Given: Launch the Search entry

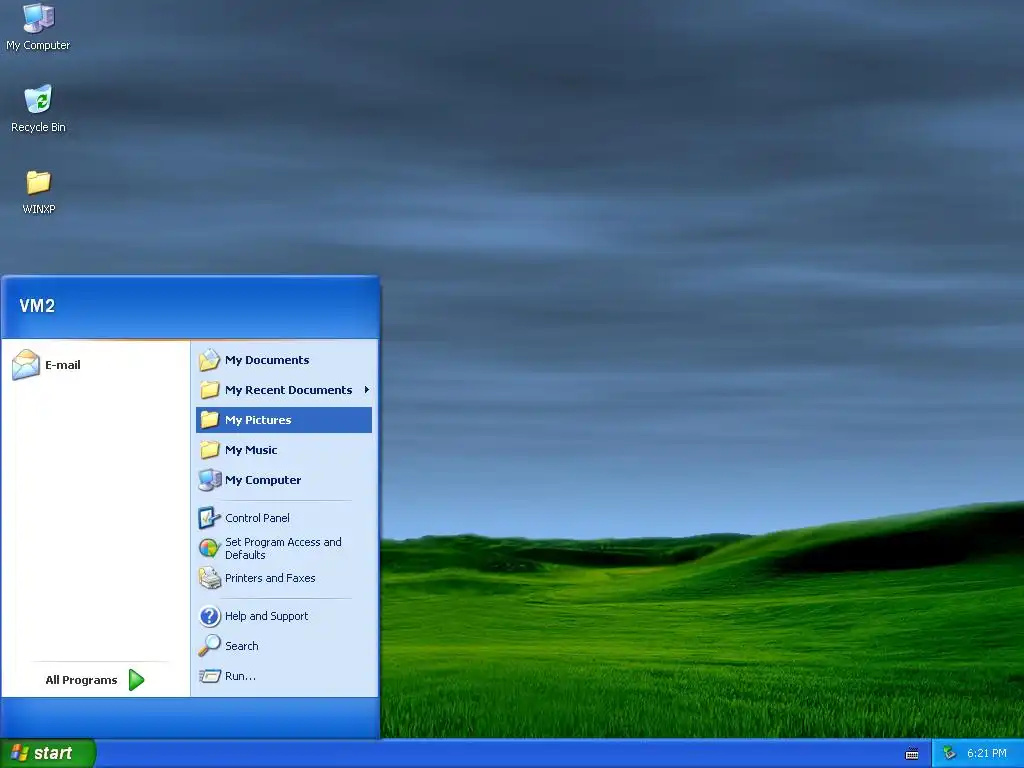Looking at the screenshot, I should click(283, 646).
